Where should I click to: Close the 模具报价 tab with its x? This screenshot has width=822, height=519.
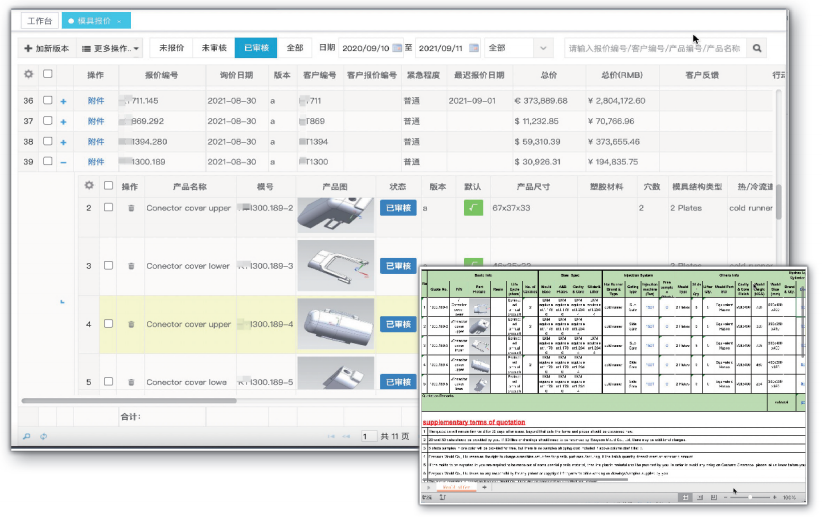pos(120,21)
